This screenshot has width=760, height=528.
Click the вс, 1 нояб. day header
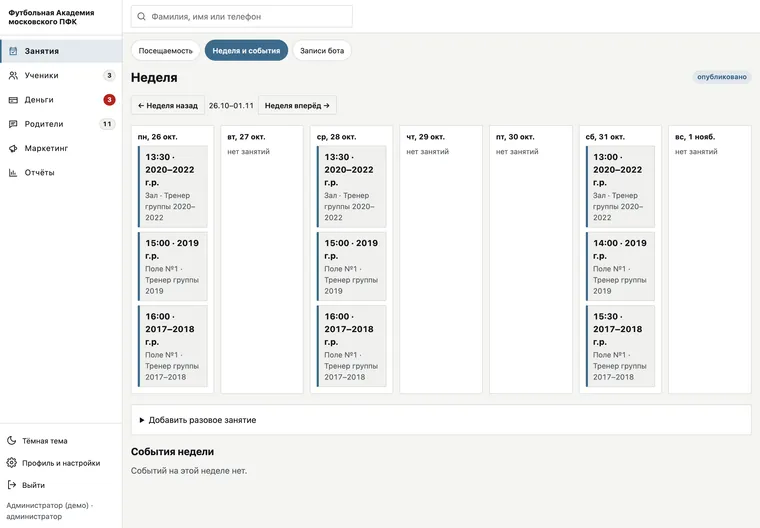point(695,137)
